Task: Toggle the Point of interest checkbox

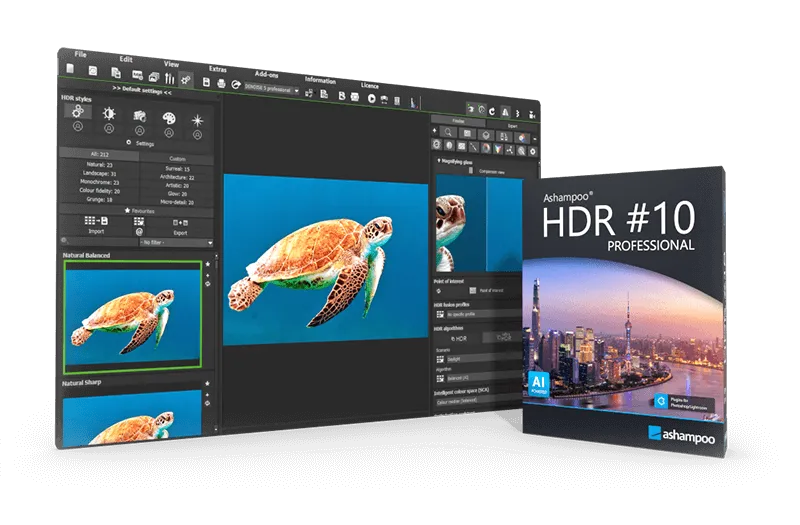Action: click(472, 290)
